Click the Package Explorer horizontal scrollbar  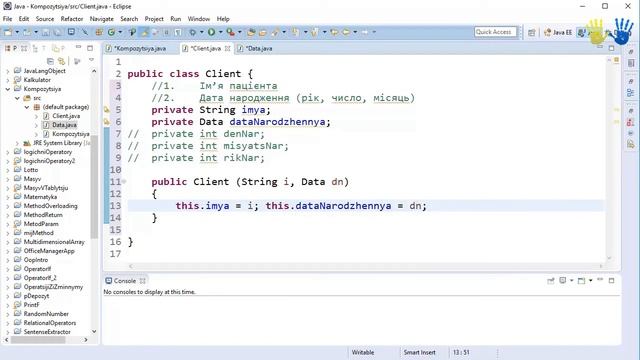click(38, 340)
